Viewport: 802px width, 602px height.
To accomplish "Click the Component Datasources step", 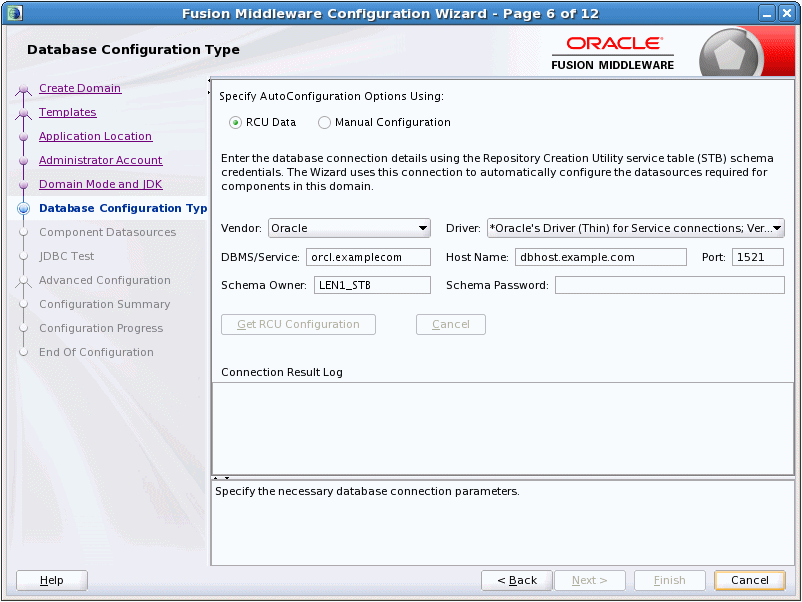I will click(107, 232).
